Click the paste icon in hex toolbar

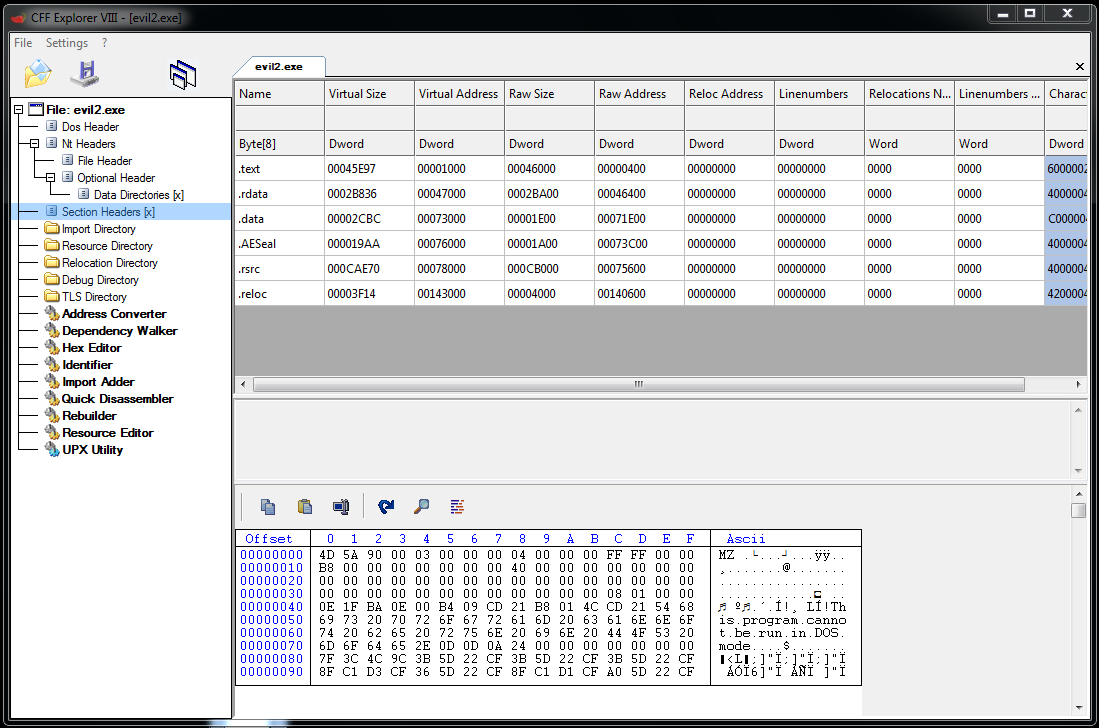tap(305, 507)
